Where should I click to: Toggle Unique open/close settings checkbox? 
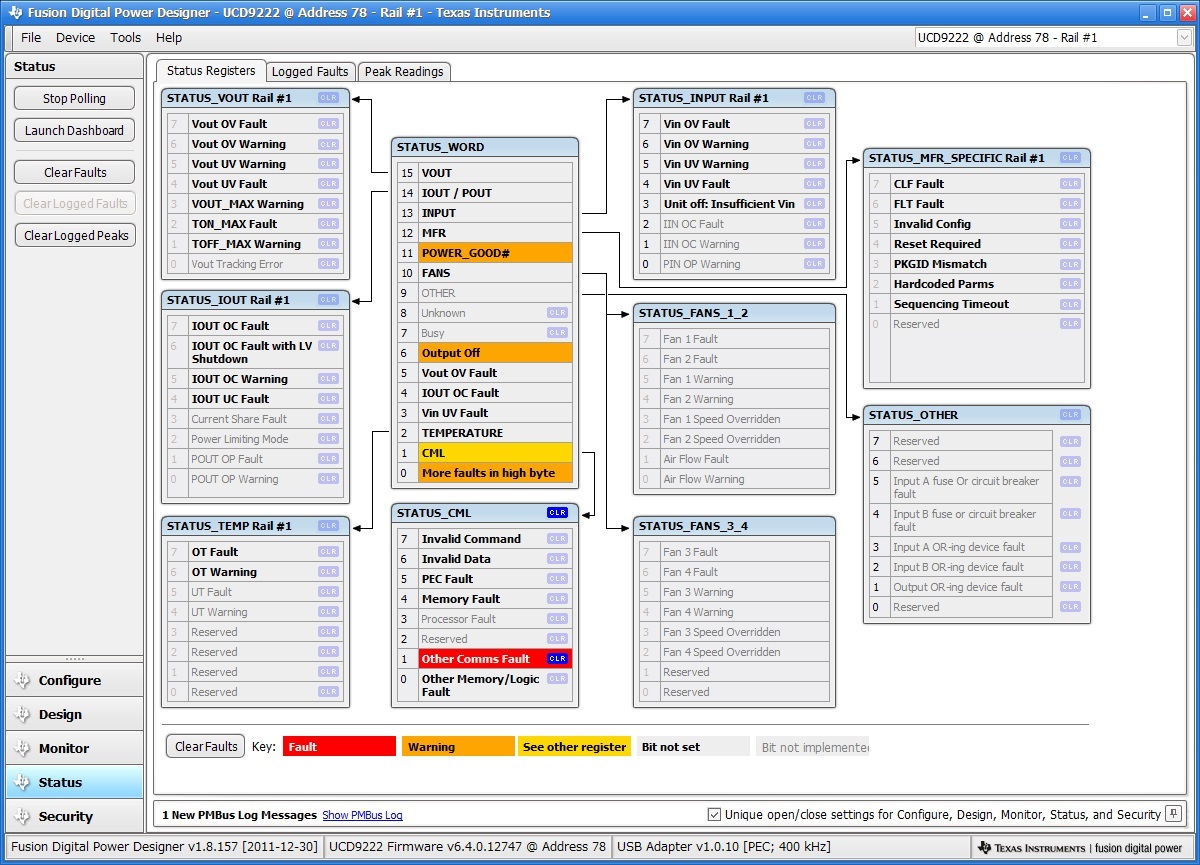click(714, 815)
